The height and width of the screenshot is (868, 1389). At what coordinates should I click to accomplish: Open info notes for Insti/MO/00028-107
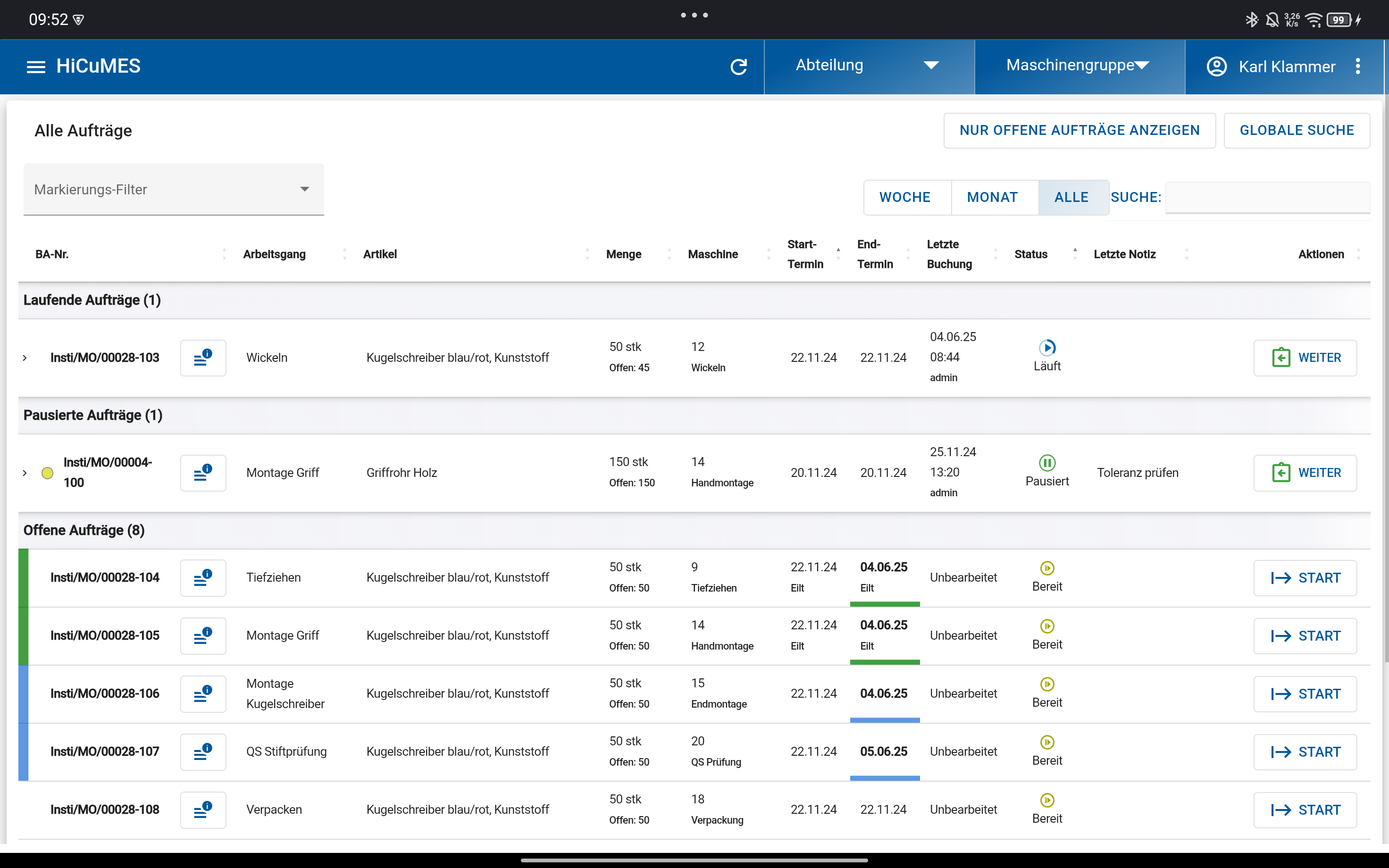pyautogui.click(x=203, y=751)
